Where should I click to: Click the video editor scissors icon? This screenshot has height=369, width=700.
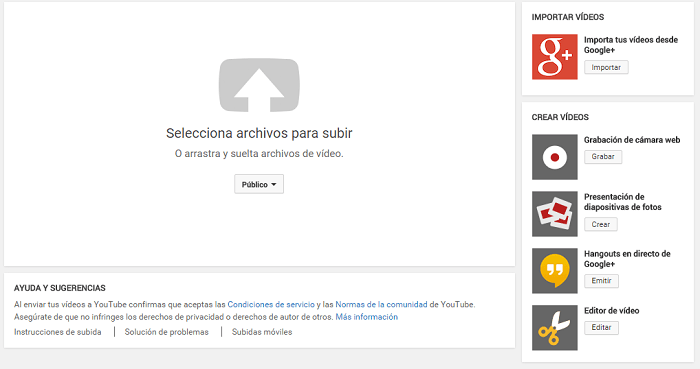click(x=554, y=328)
